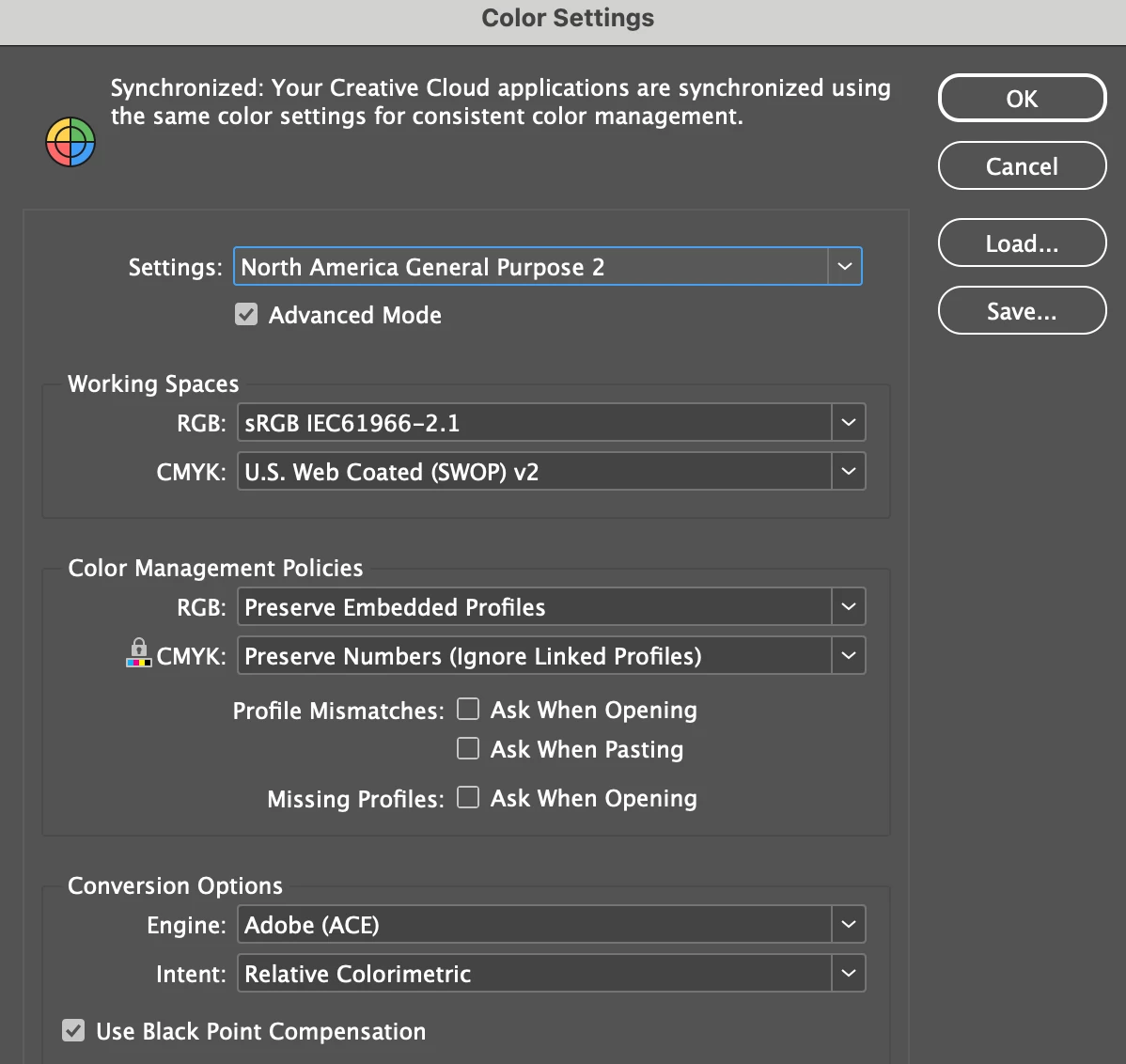Enable Profile Mismatches Ask When Opening
This screenshot has height=1064, width=1126.
468,710
